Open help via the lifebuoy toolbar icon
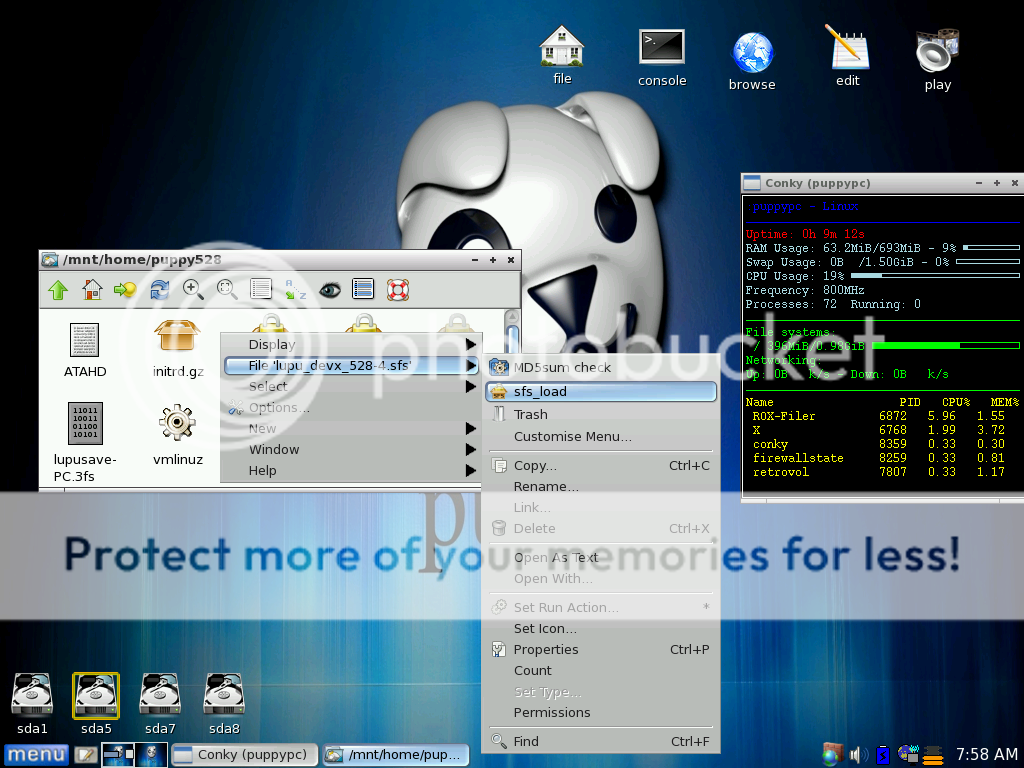This screenshot has width=1024, height=768. (x=398, y=290)
